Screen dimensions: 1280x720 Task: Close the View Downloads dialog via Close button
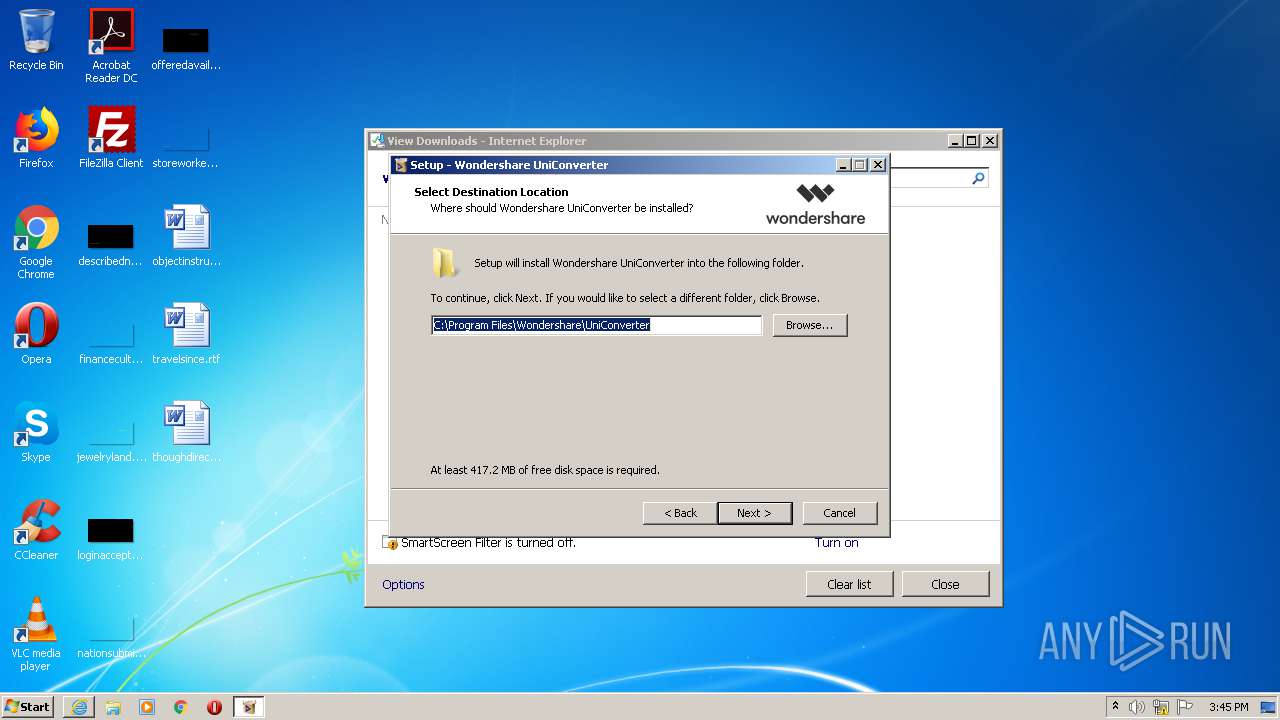(x=945, y=584)
